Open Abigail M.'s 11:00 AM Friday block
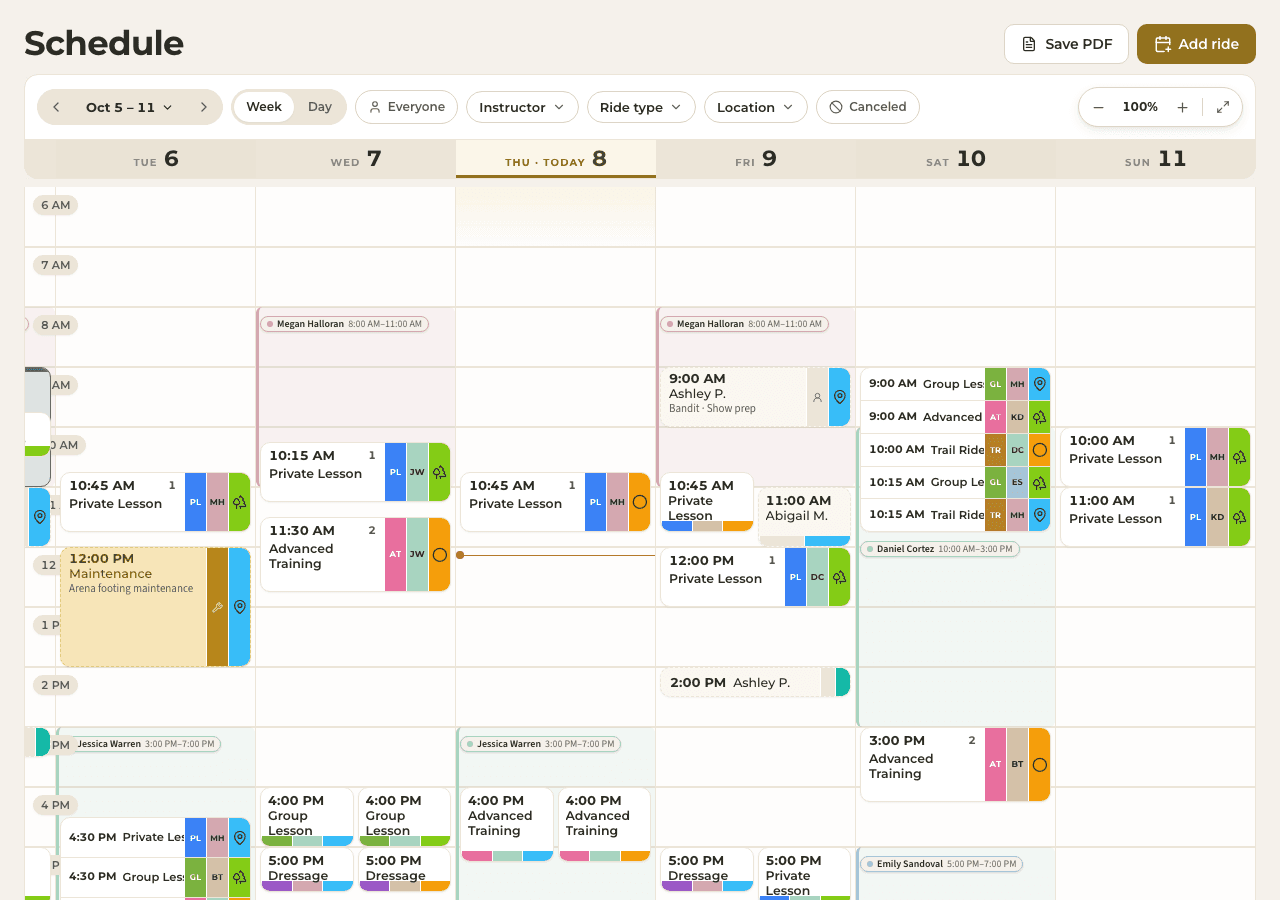Screen dimensions: 1280x900 click(x=805, y=516)
